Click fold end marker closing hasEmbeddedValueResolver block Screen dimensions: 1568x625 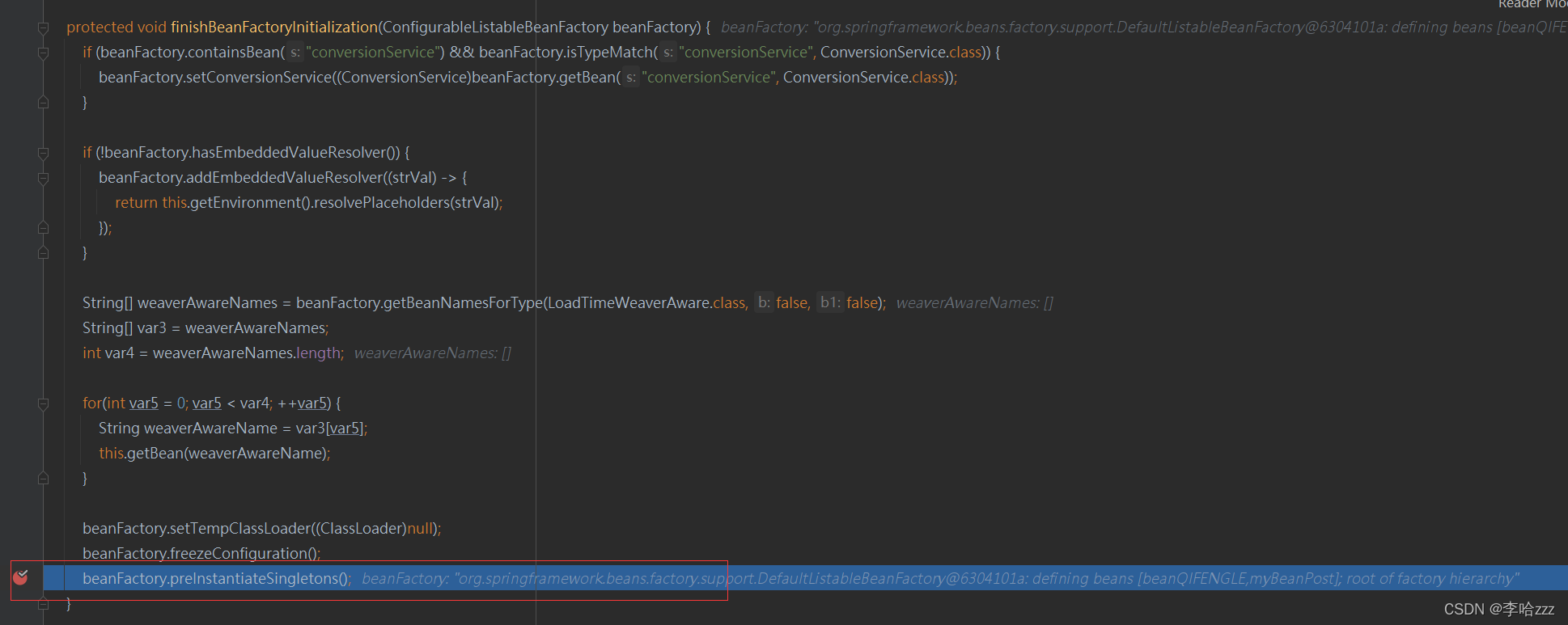(x=44, y=253)
